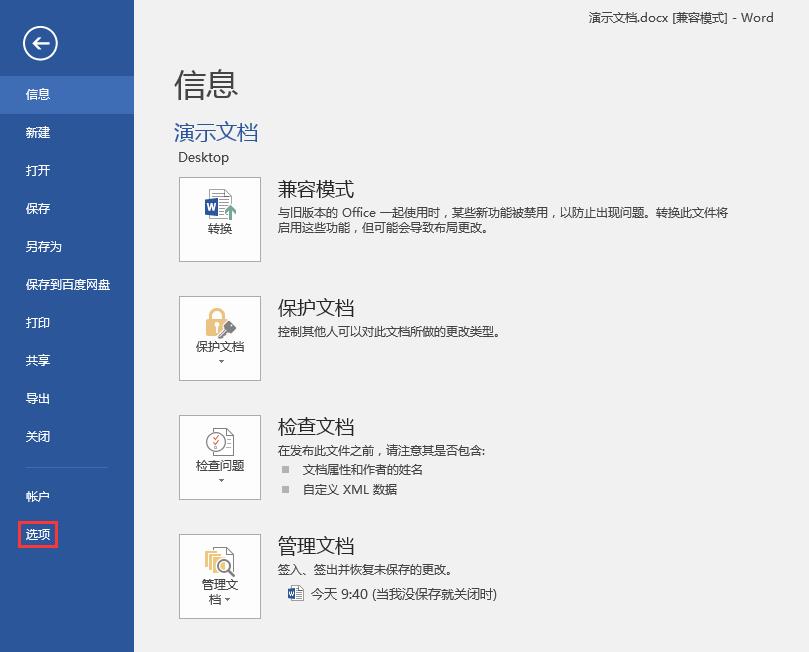Image resolution: width=809 pixels, height=652 pixels.
Task: Select 另存为 to save a copy
Action: pos(44,246)
